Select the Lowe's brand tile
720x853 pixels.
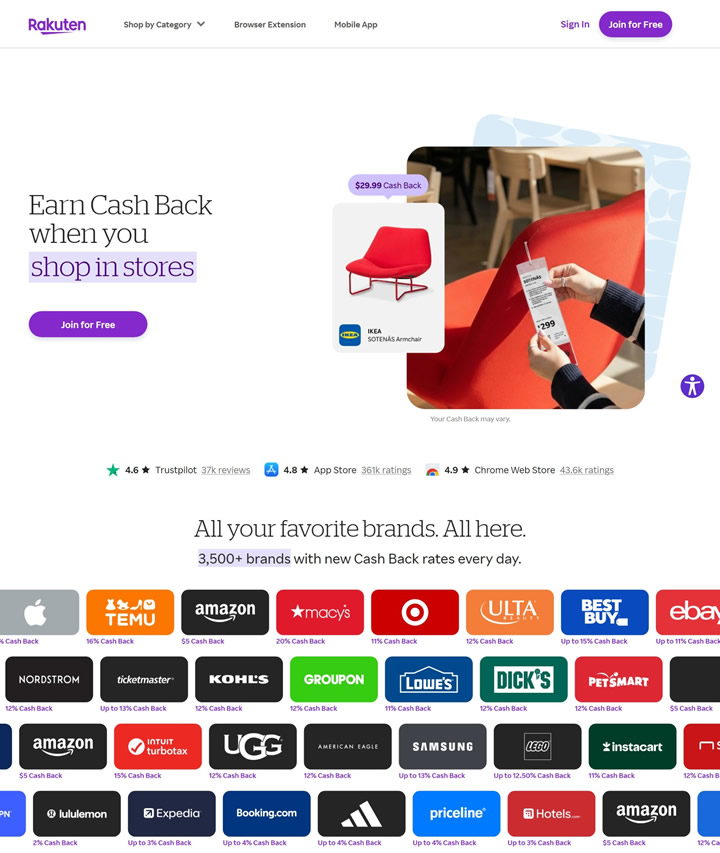[x=429, y=679]
